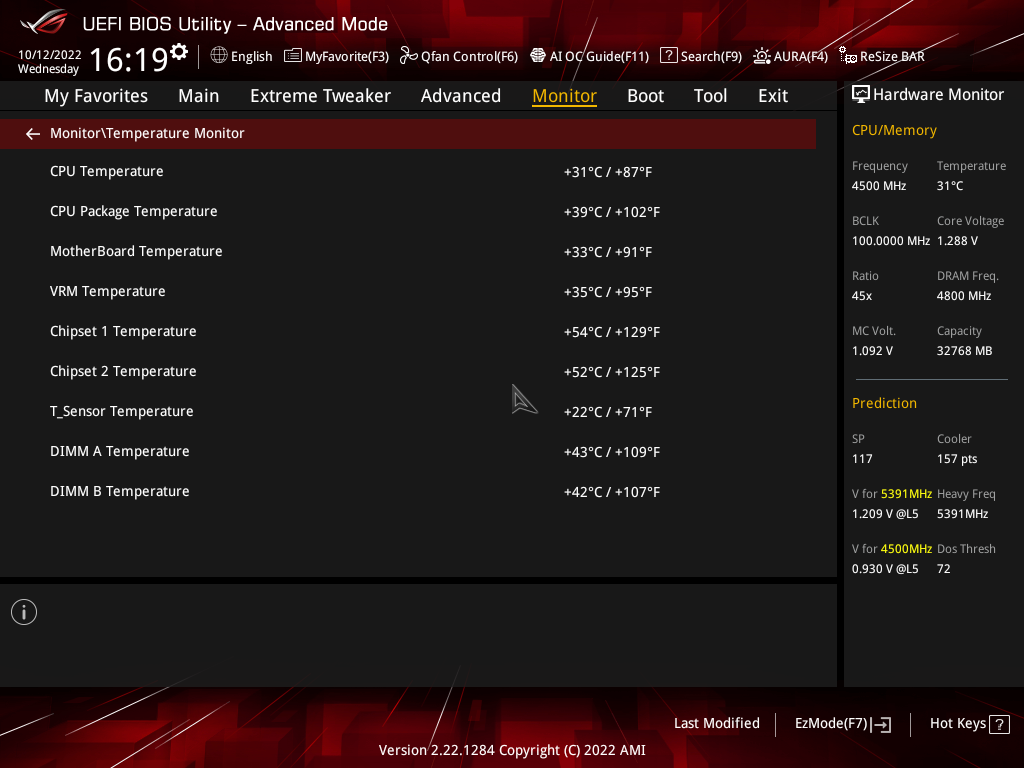Click the Hardware Monitor screen icon
Viewport: 1024px width, 768px height.
pyautogui.click(x=861, y=95)
